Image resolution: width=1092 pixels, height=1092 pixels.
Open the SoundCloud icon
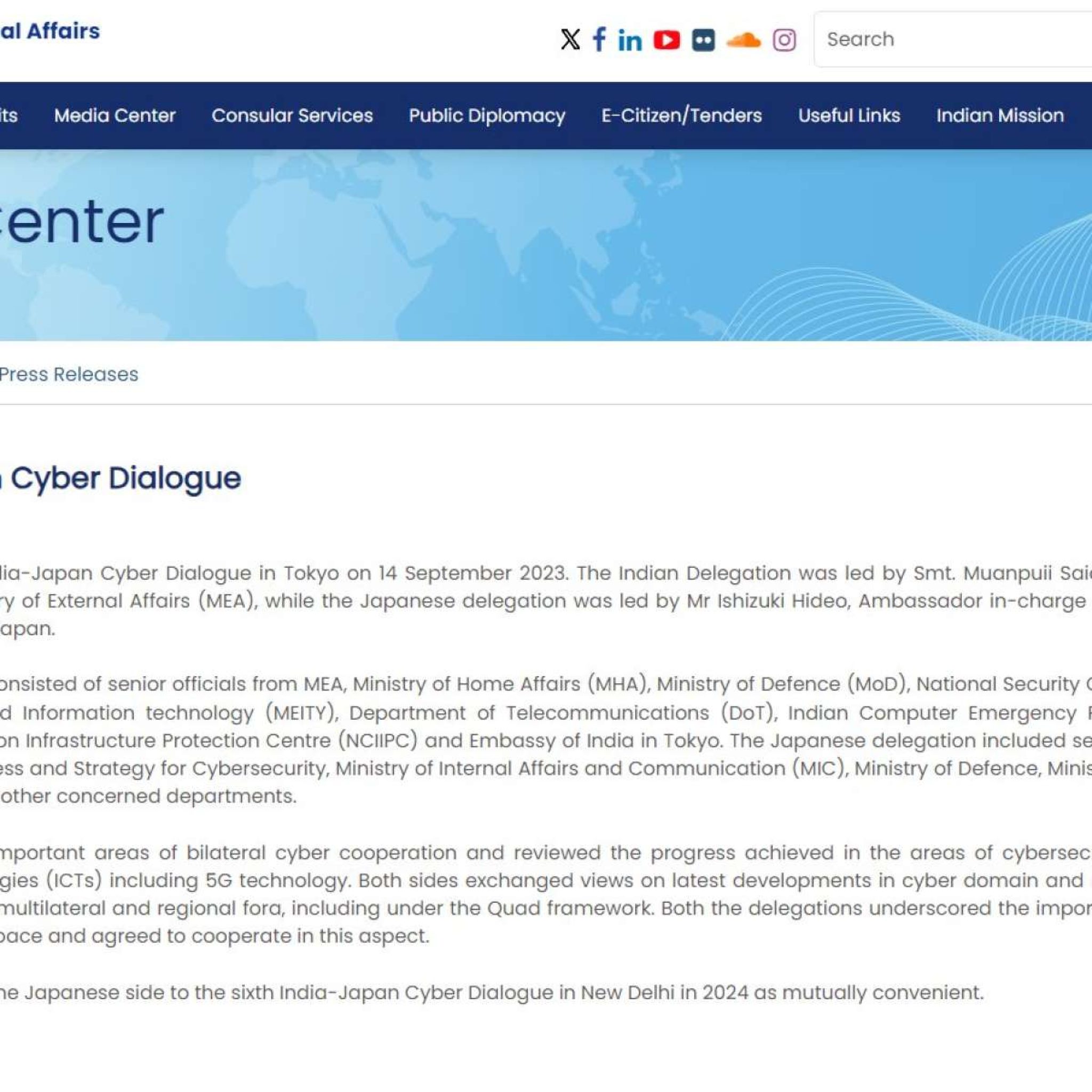pyautogui.click(x=743, y=40)
